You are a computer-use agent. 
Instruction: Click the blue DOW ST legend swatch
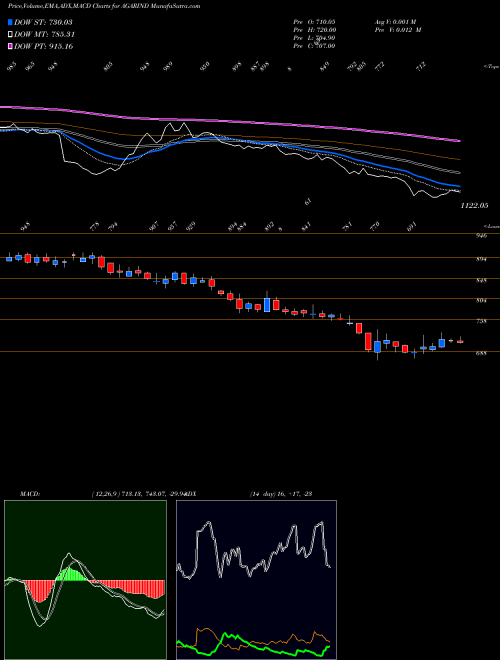coord(11,22)
